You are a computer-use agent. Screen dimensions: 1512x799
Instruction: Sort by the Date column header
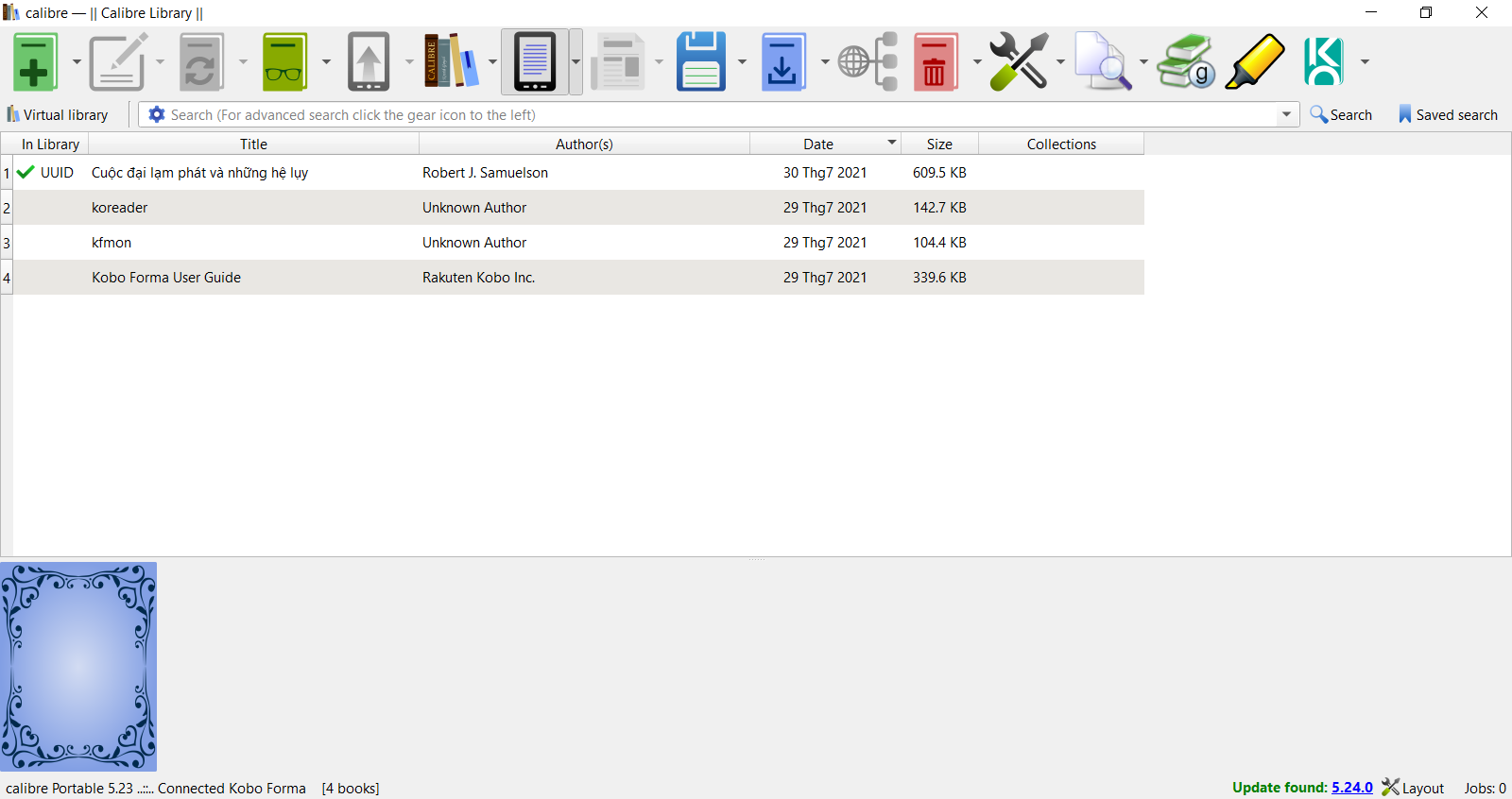[825, 144]
